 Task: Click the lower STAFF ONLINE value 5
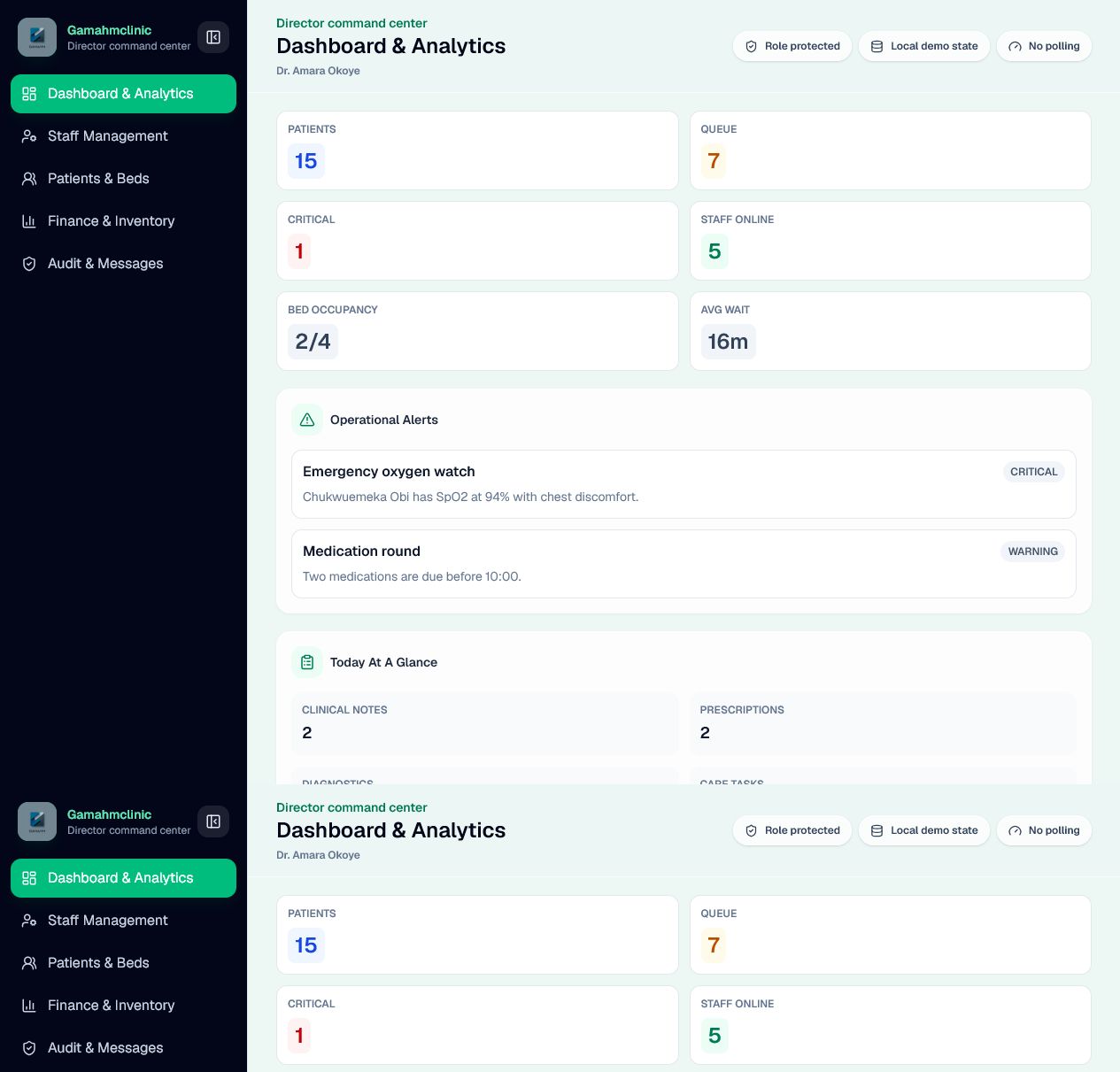pos(714,1036)
